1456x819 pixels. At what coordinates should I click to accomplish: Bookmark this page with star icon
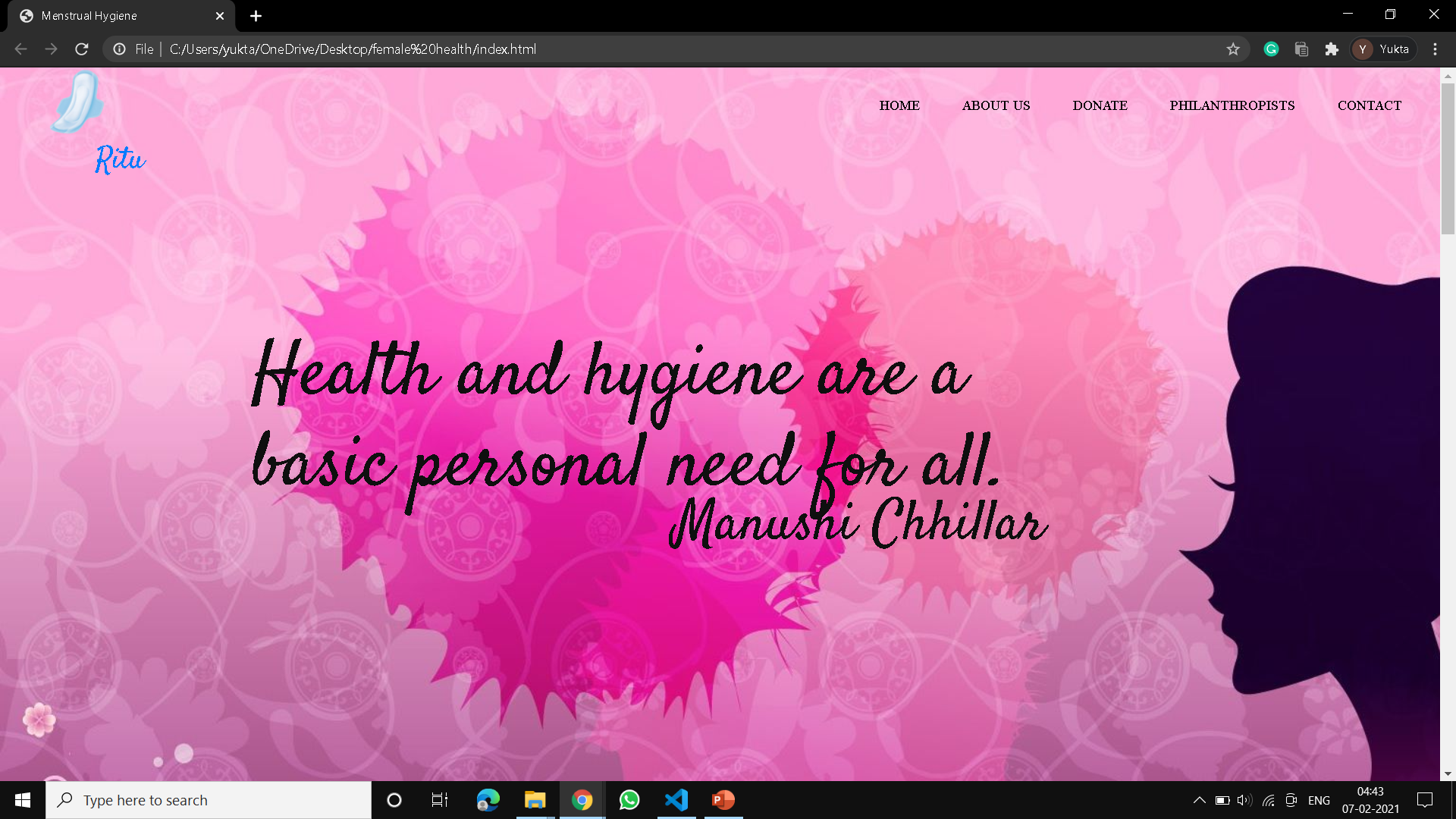pos(1233,49)
